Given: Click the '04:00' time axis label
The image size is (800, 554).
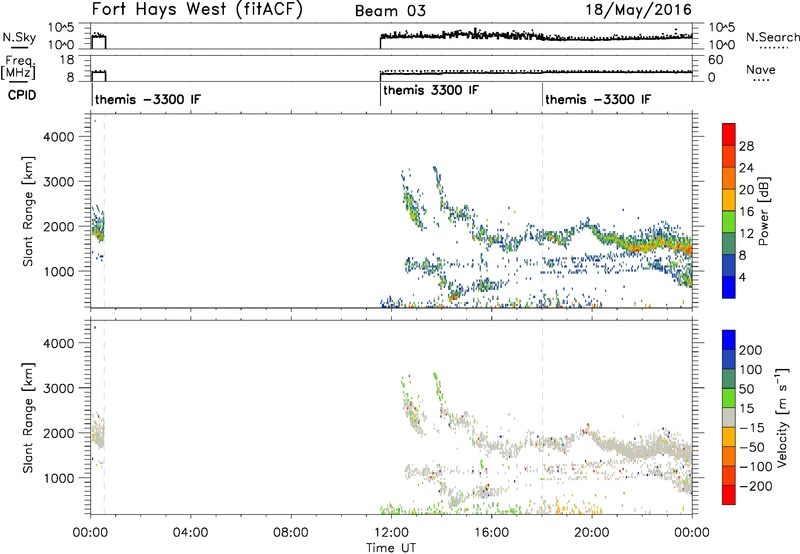Looking at the screenshot, I should pos(190,533).
